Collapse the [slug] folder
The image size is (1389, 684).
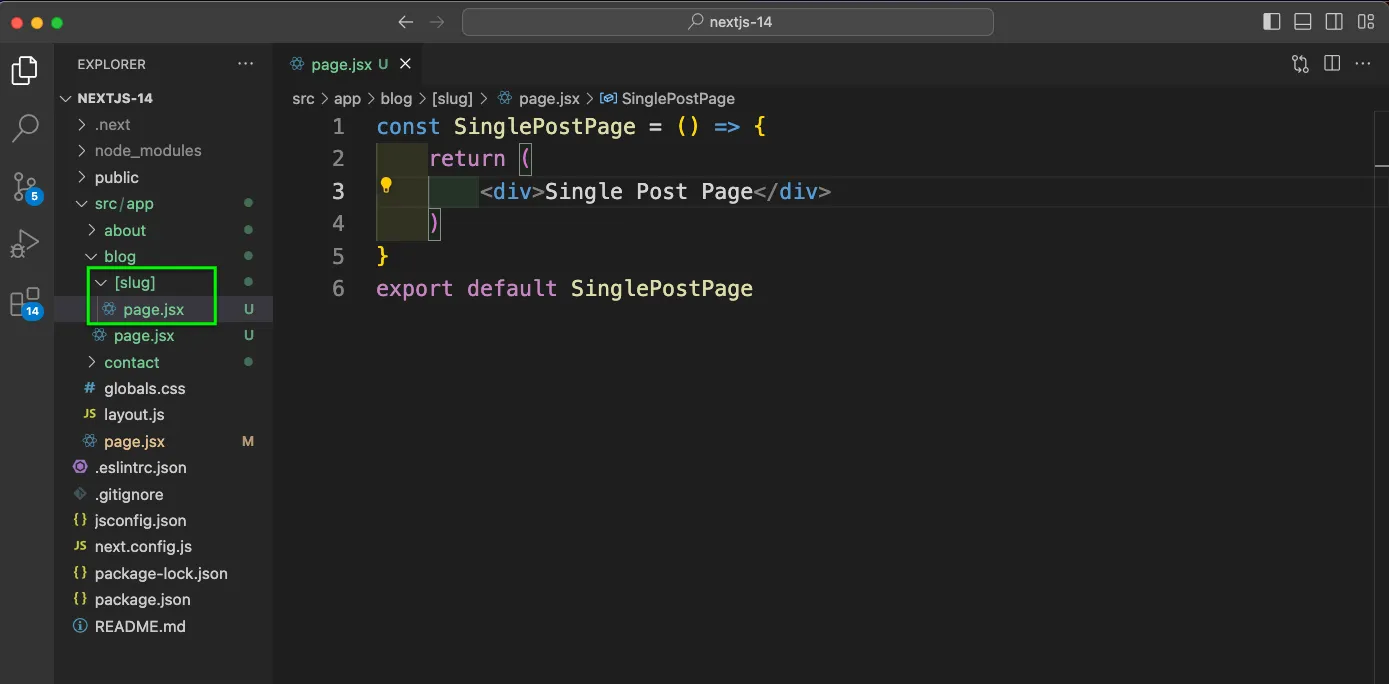point(164,283)
